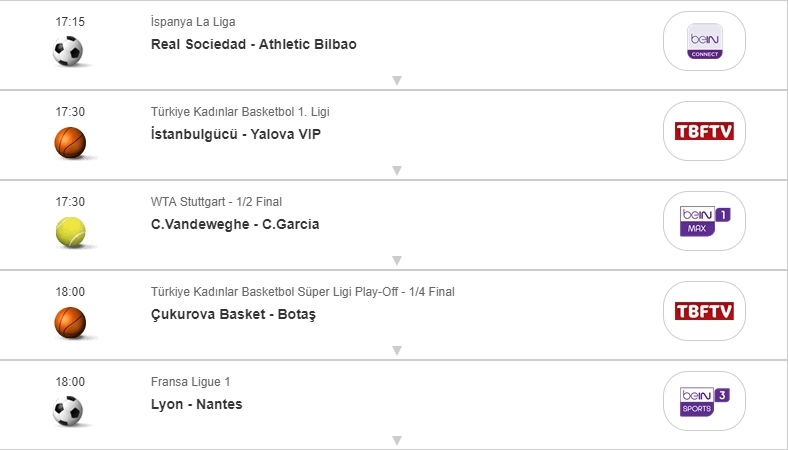
Task: Click Fransa Ligue 1 league label
Action: coord(191,382)
